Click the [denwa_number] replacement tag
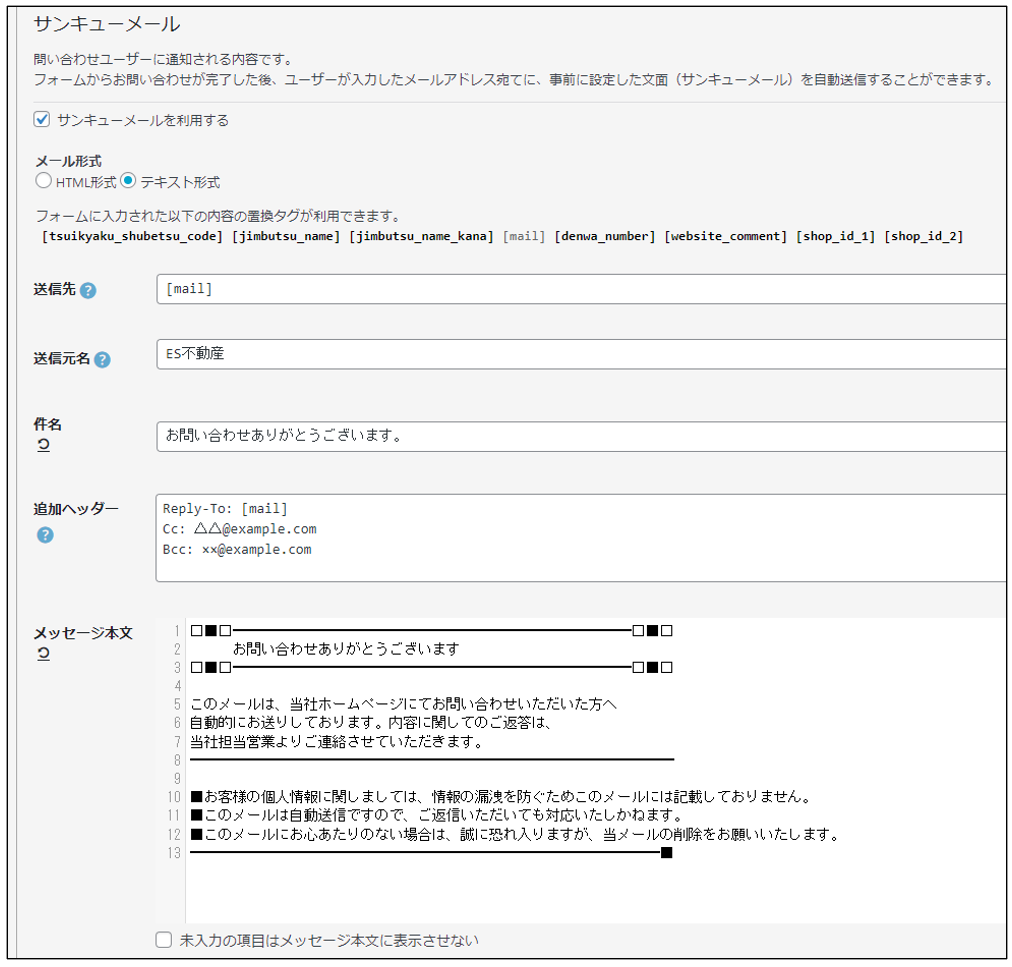 [x=605, y=237]
